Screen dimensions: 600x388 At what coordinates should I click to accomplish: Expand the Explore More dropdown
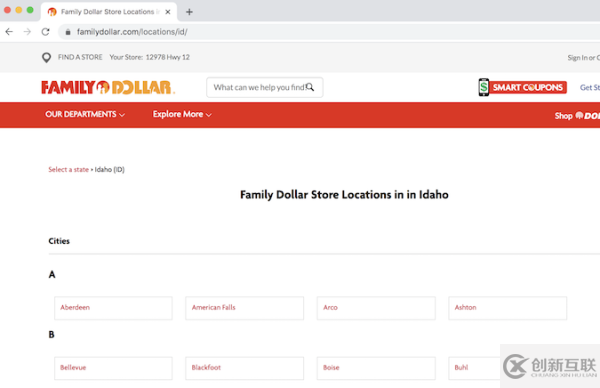pos(182,114)
